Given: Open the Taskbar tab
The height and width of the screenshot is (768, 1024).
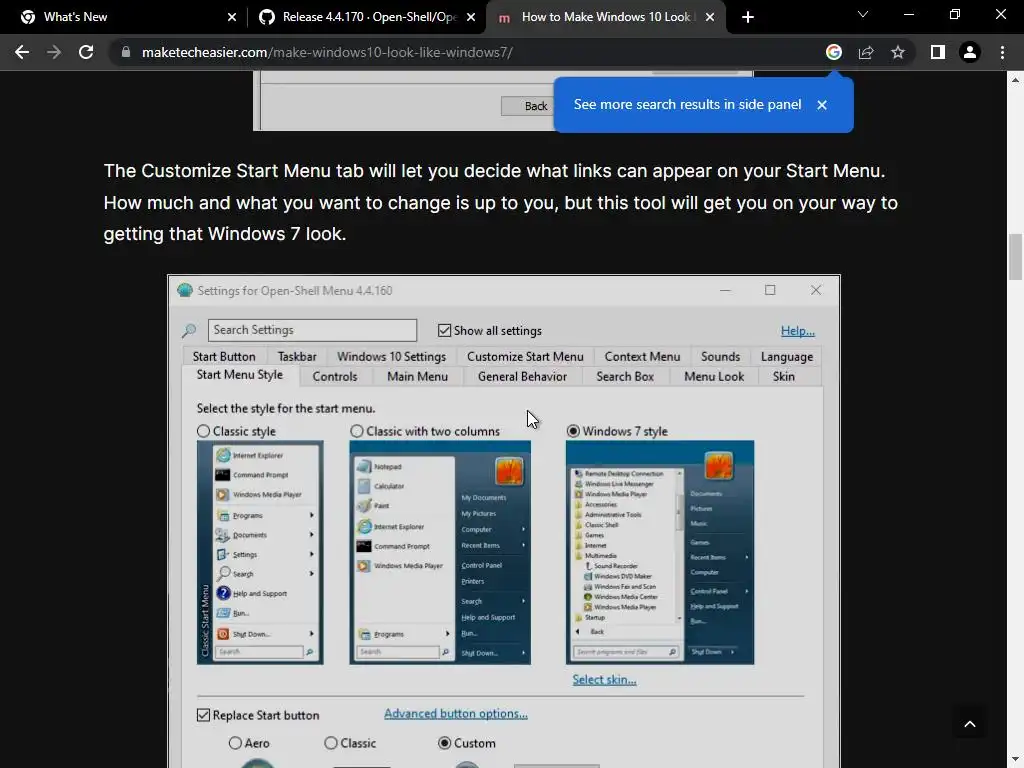Looking at the screenshot, I should click(x=297, y=357).
